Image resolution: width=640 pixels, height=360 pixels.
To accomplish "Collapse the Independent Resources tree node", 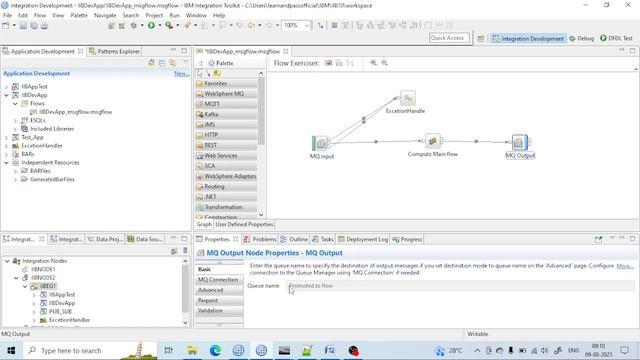I will [x=6, y=162].
